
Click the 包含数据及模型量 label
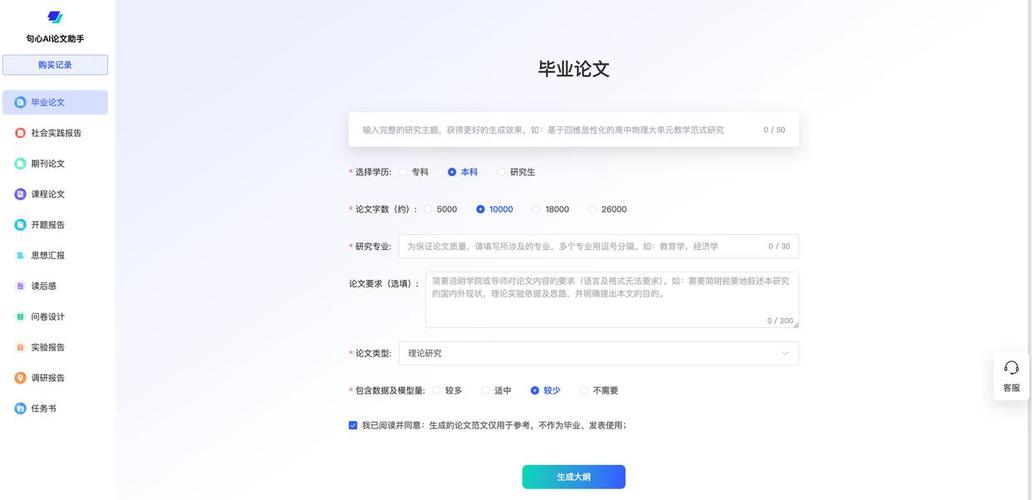(390, 391)
